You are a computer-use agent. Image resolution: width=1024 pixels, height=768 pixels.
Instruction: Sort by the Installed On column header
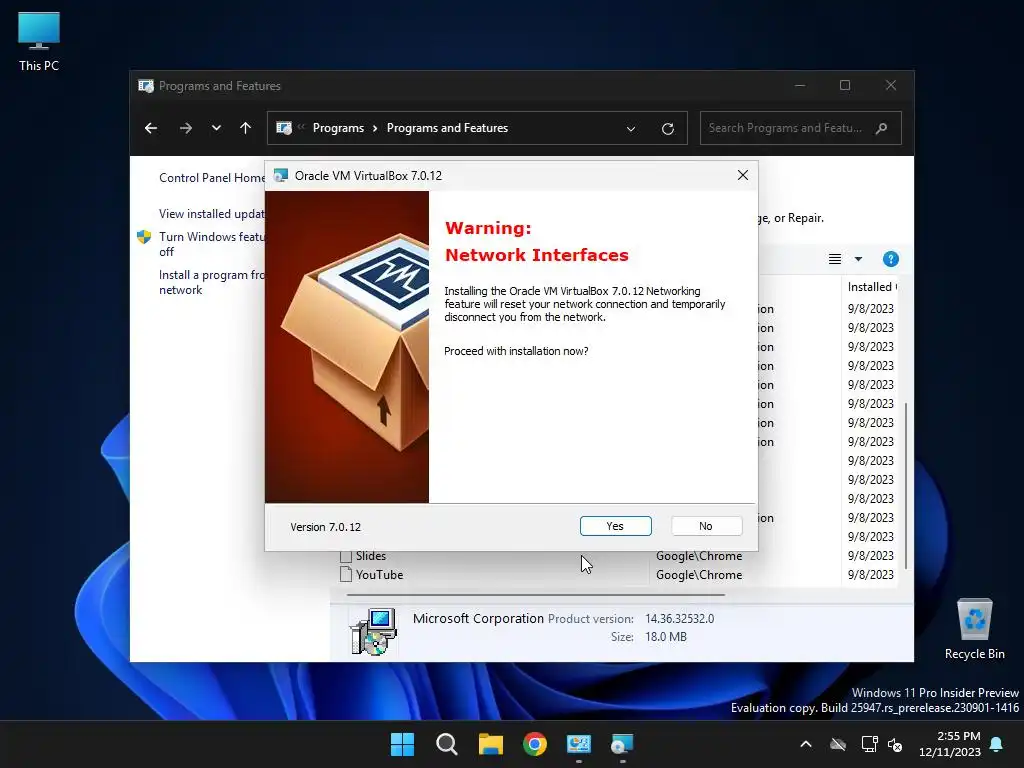(x=872, y=287)
